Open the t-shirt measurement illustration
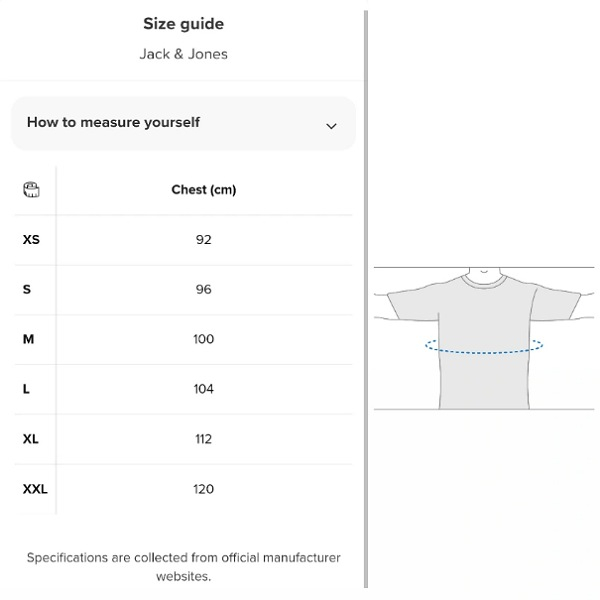Viewport: 600px width, 600px height. [x=484, y=337]
